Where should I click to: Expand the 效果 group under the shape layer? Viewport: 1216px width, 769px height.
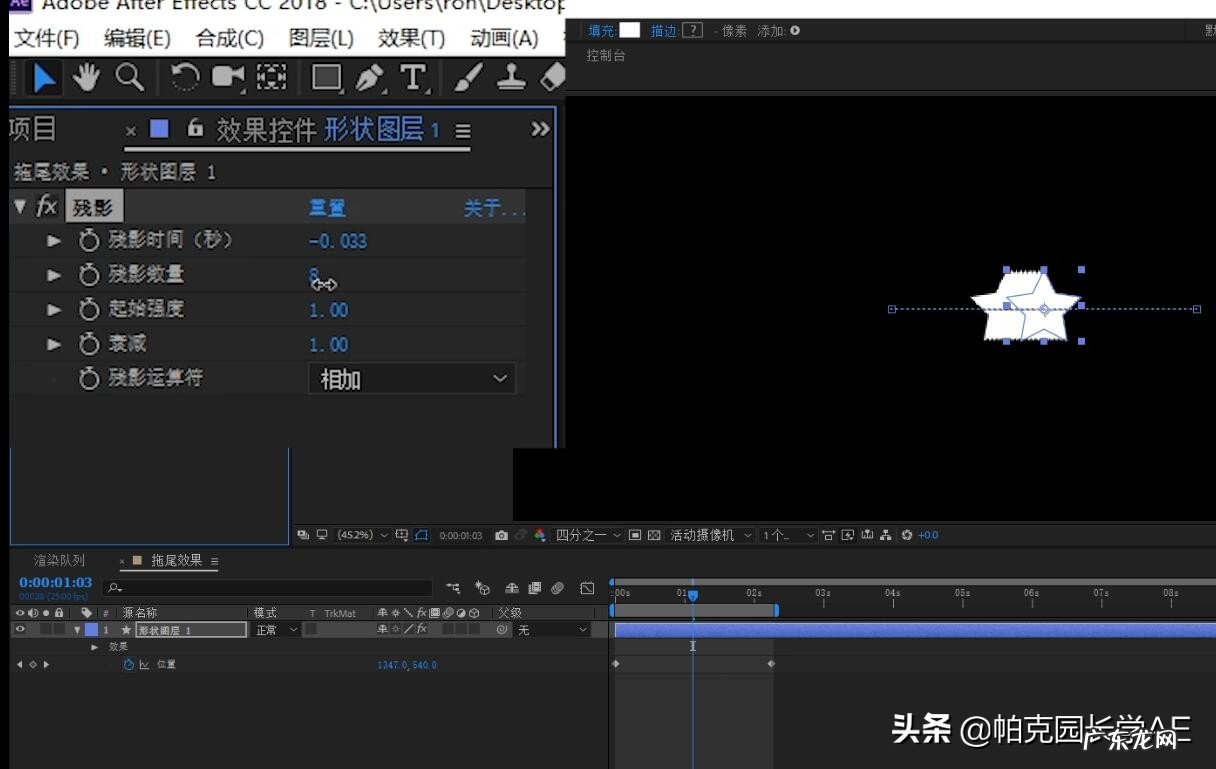(95, 646)
